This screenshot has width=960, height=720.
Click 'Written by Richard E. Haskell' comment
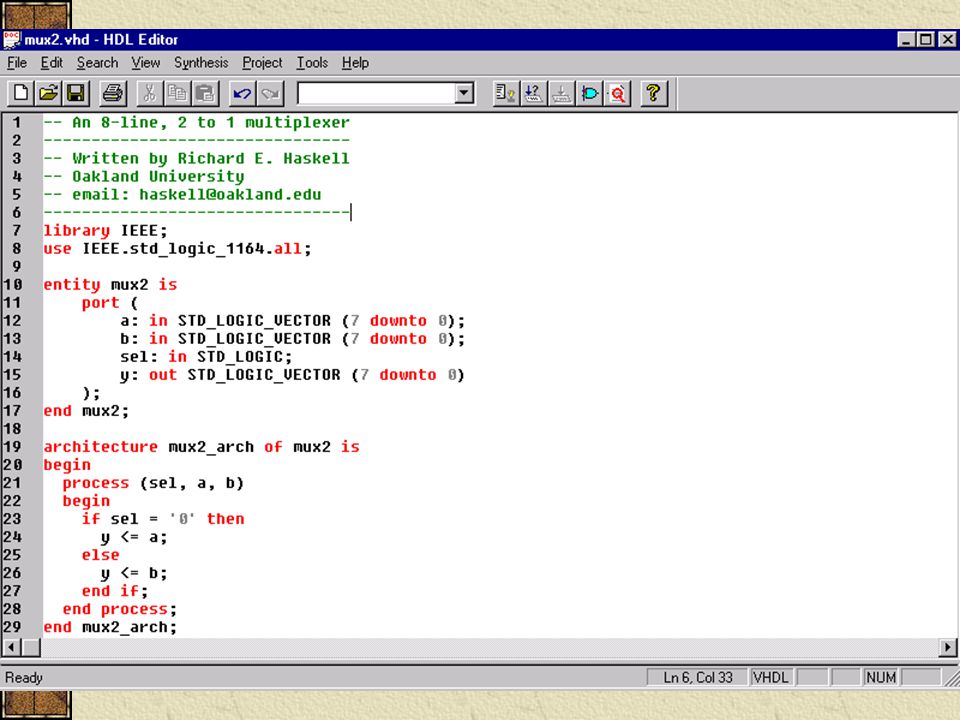point(211,159)
